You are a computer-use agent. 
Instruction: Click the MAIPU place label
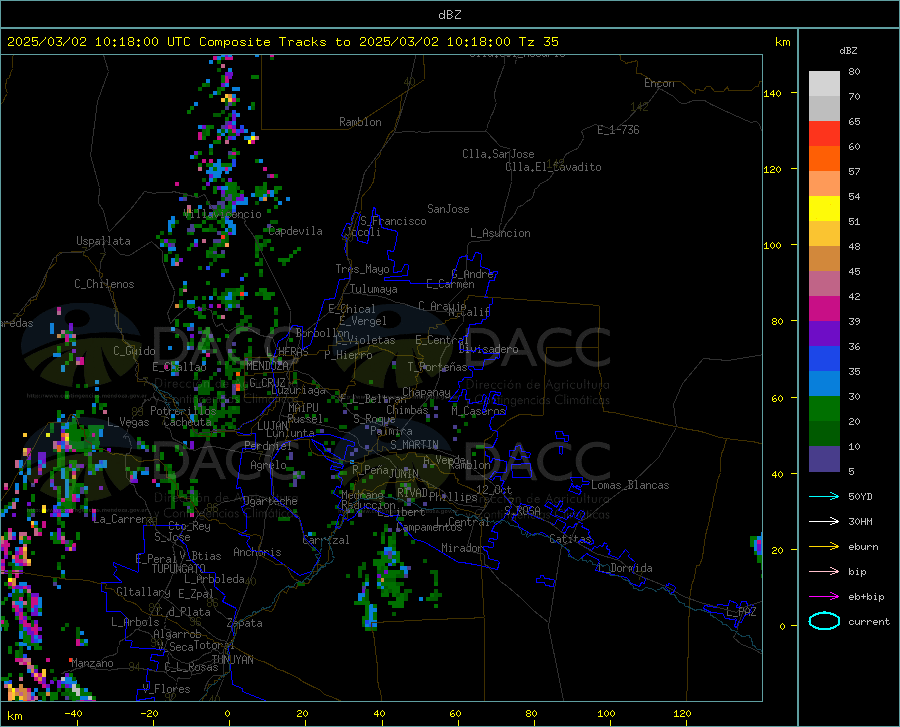point(303,408)
